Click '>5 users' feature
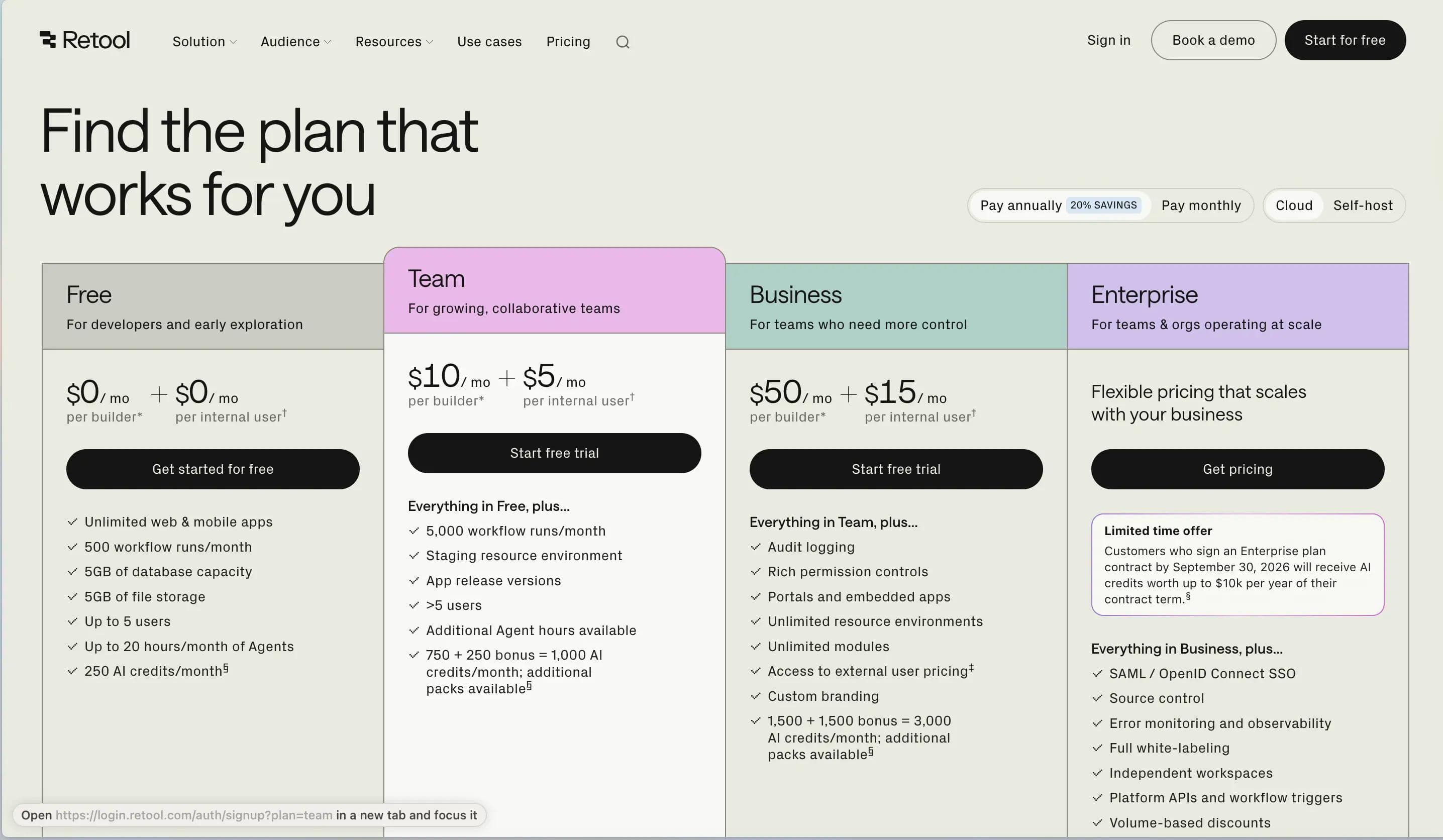This screenshot has width=1443, height=840. [454, 605]
